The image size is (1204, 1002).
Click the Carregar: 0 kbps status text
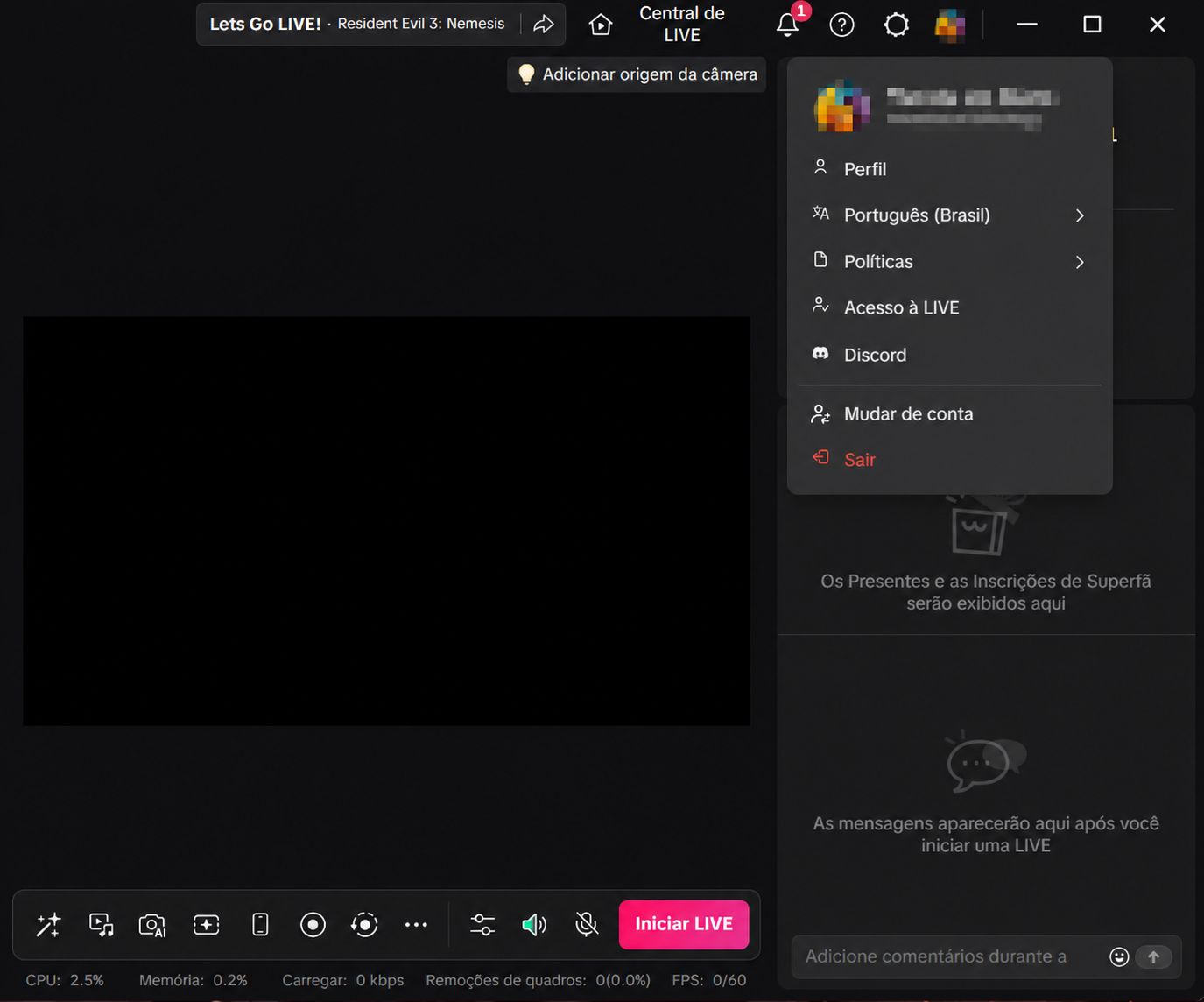point(343,980)
